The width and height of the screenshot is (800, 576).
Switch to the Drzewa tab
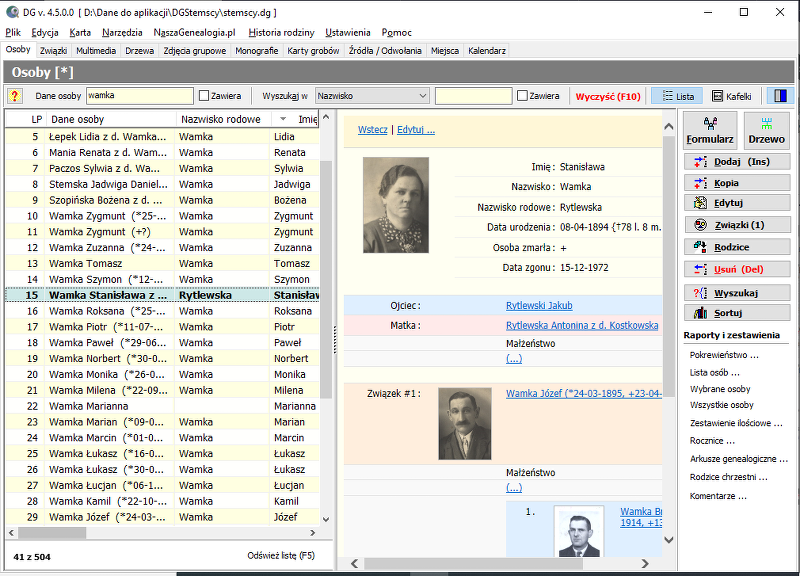click(140, 51)
